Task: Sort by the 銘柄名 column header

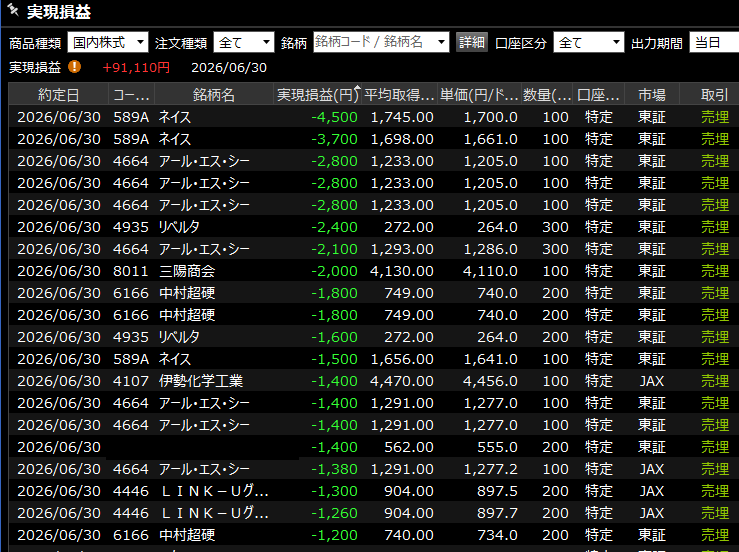Action: click(x=214, y=95)
